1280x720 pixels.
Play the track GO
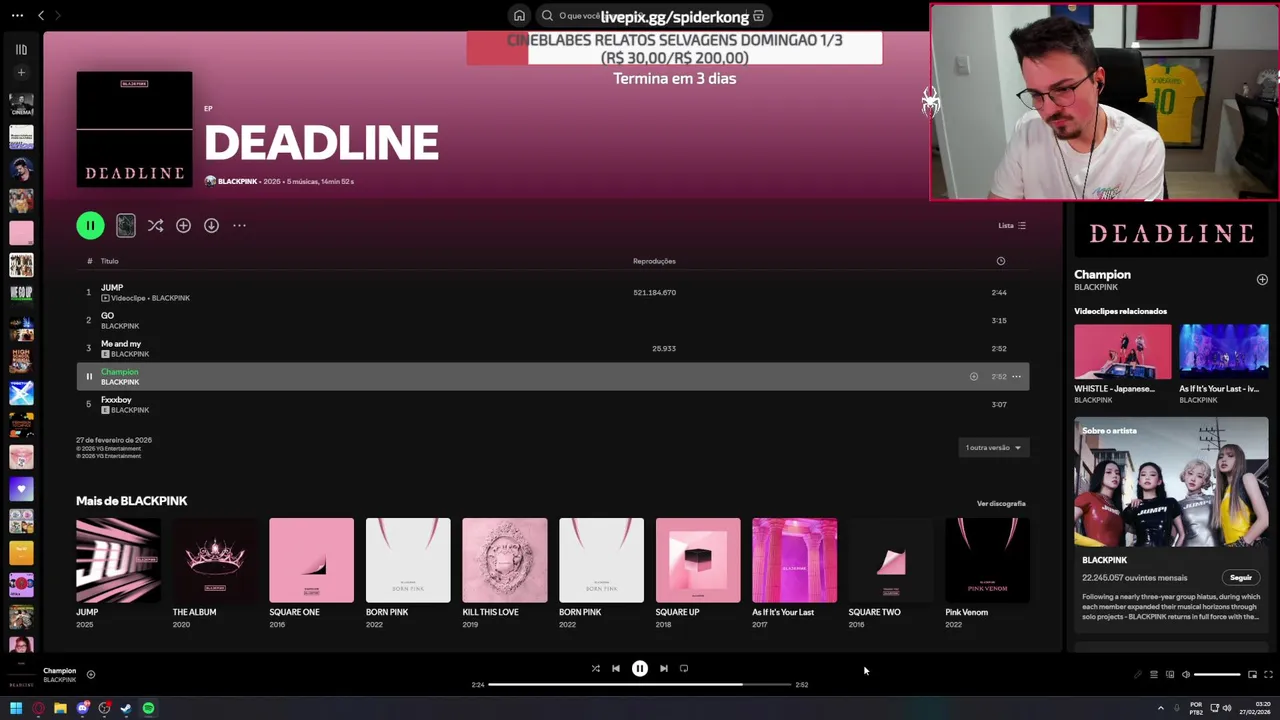(x=553, y=320)
